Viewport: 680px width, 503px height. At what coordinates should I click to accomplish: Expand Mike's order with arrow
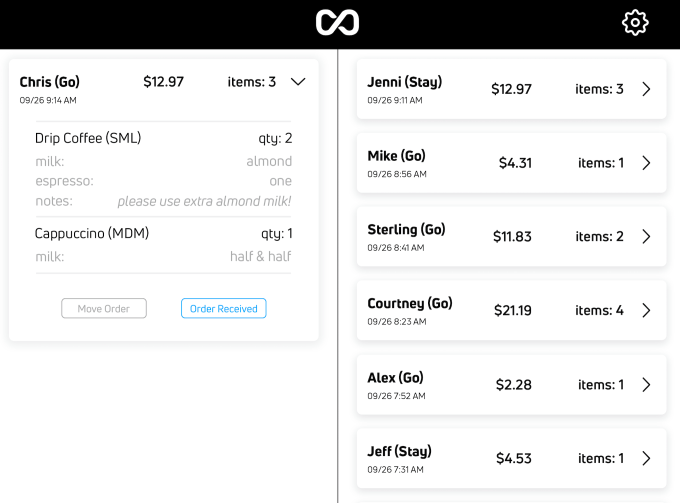click(x=646, y=163)
